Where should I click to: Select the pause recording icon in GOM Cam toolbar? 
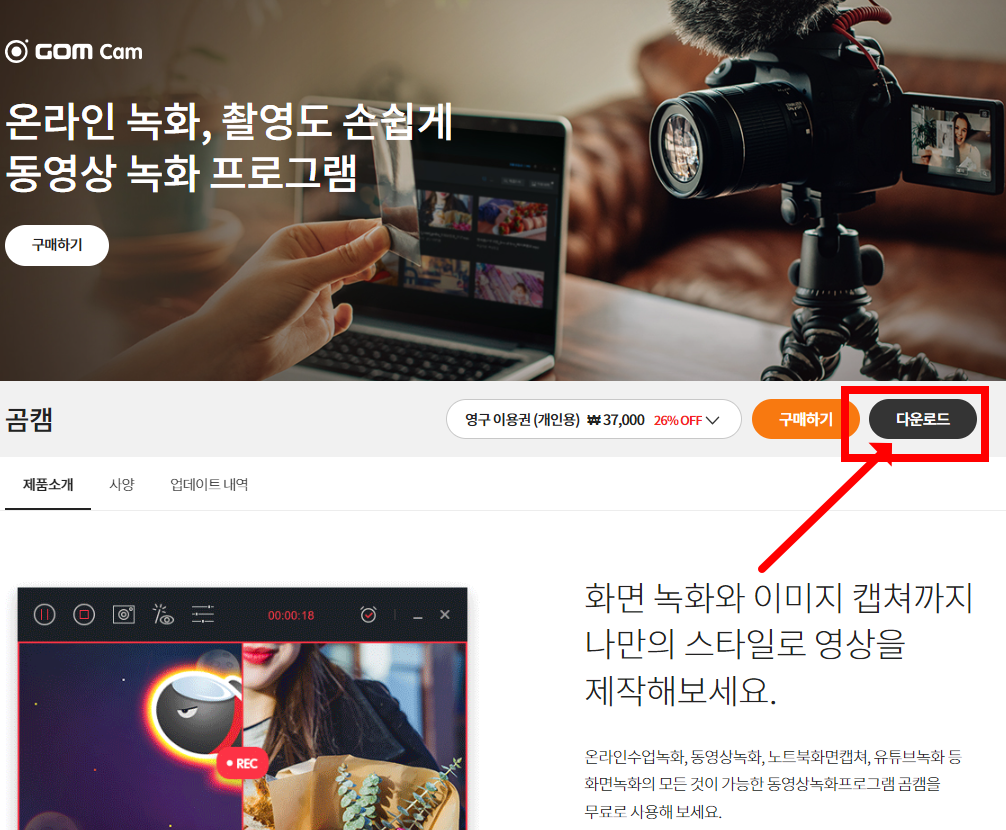tap(44, 614)
